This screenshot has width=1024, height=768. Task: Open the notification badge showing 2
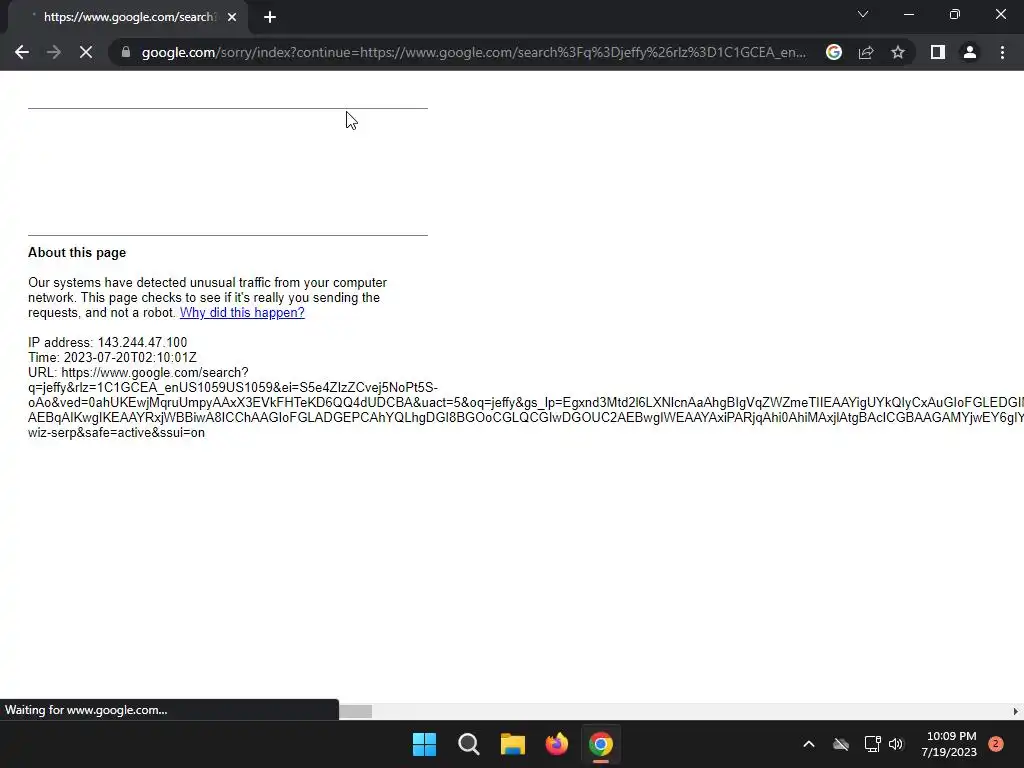996,744
